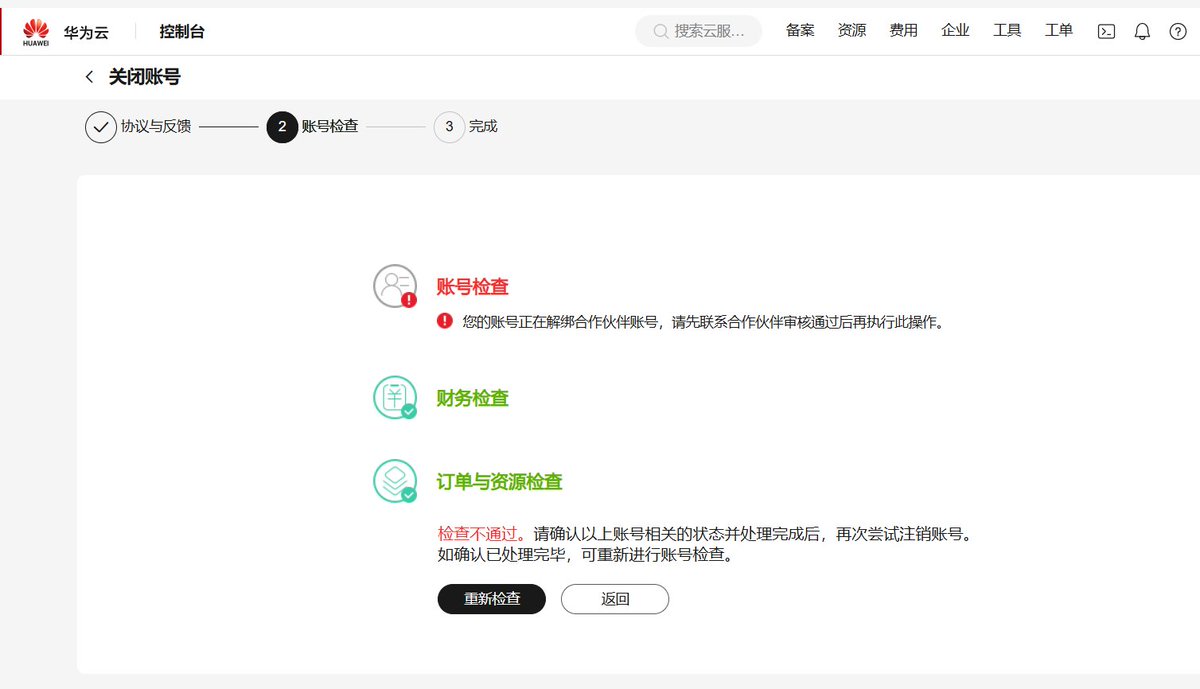Click the green 订单与资源检查 heading
This screenshot has height=689, width=1200.
tap(500, 482)
